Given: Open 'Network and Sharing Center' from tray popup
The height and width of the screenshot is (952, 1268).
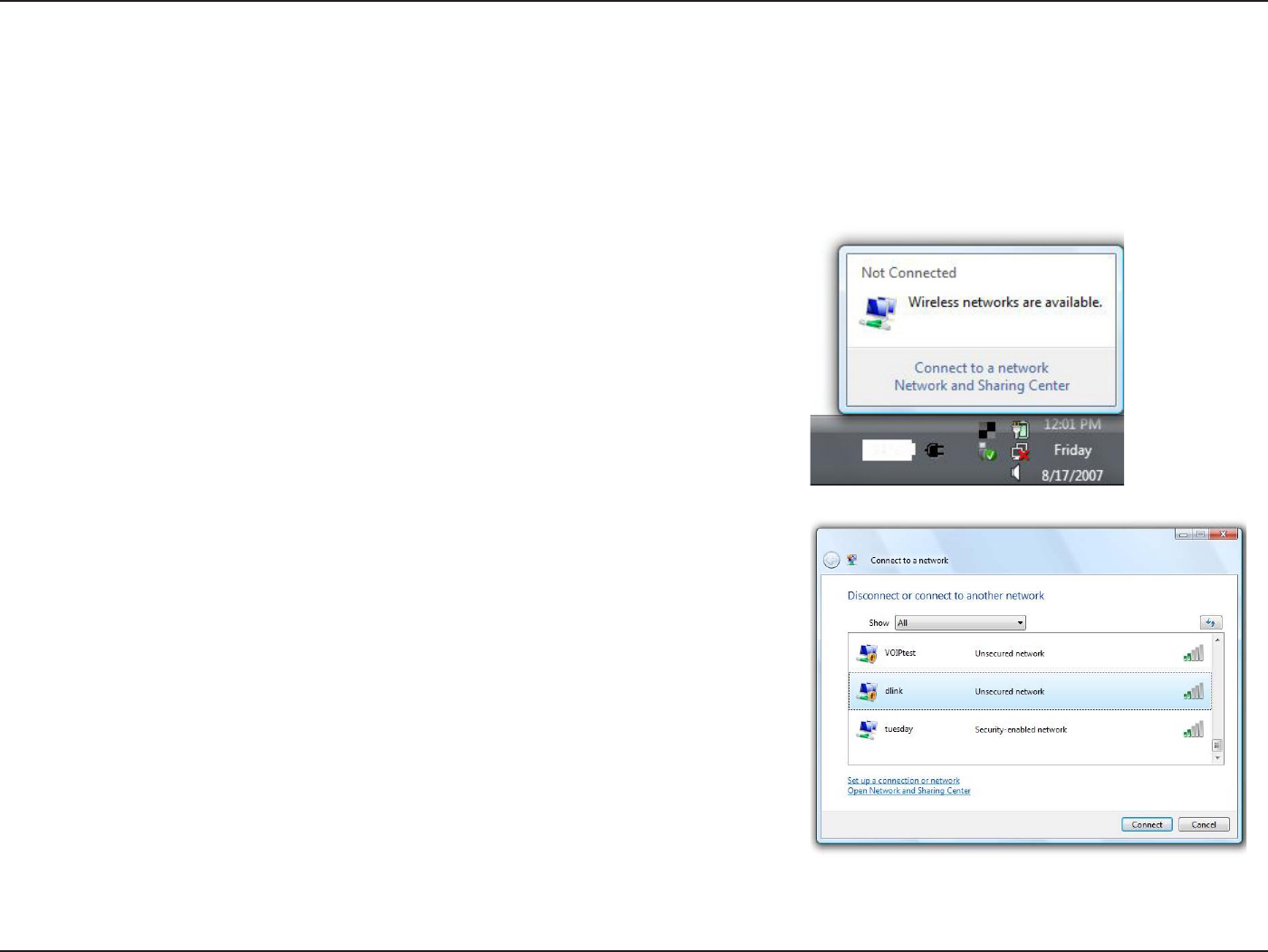Looking at the screenshot, I should tap(982, 386).
